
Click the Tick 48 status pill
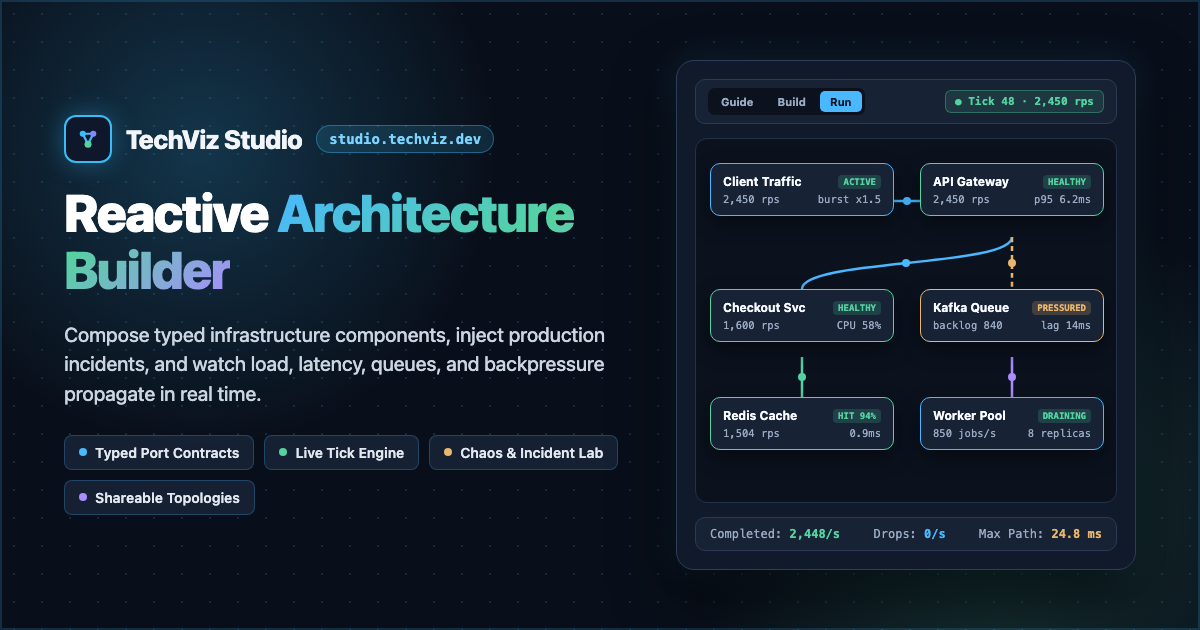(1024, 102)
